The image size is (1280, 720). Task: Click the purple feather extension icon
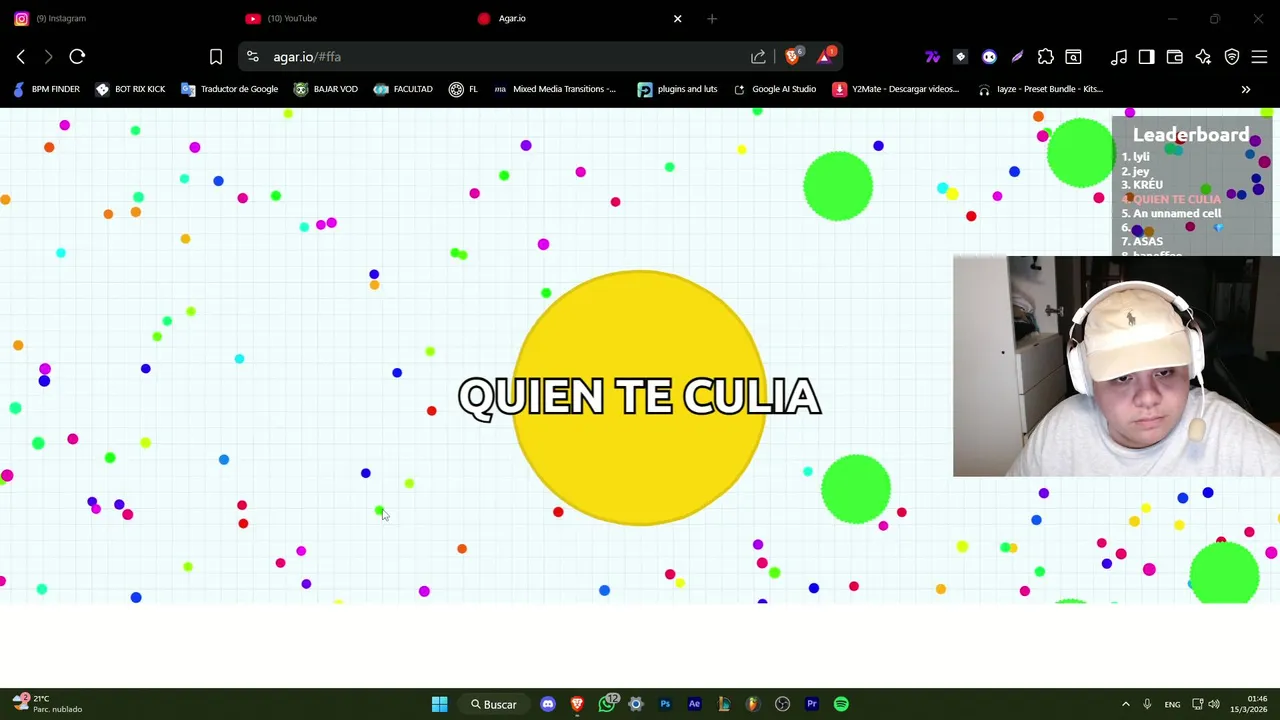(1017, 57)
